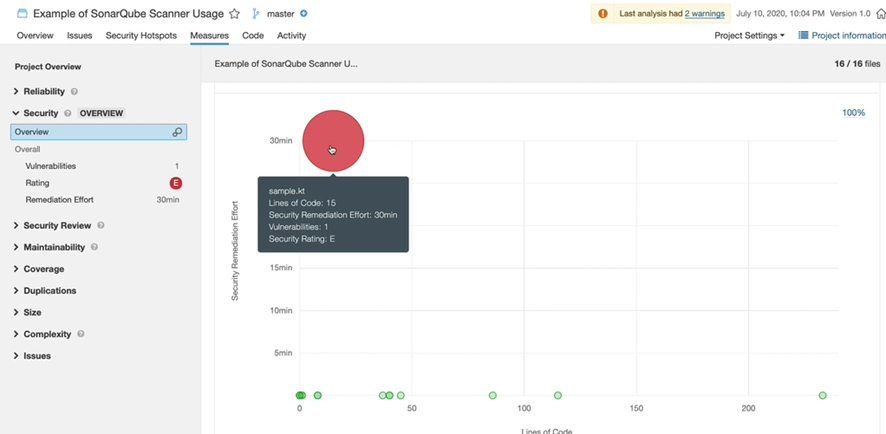
Task: Go to the Overview tab
Action: click(35, 35)
